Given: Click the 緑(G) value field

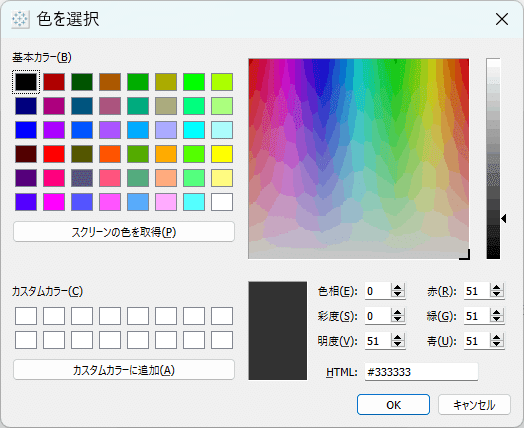Looking at the screenshot, I should [477, 316].
